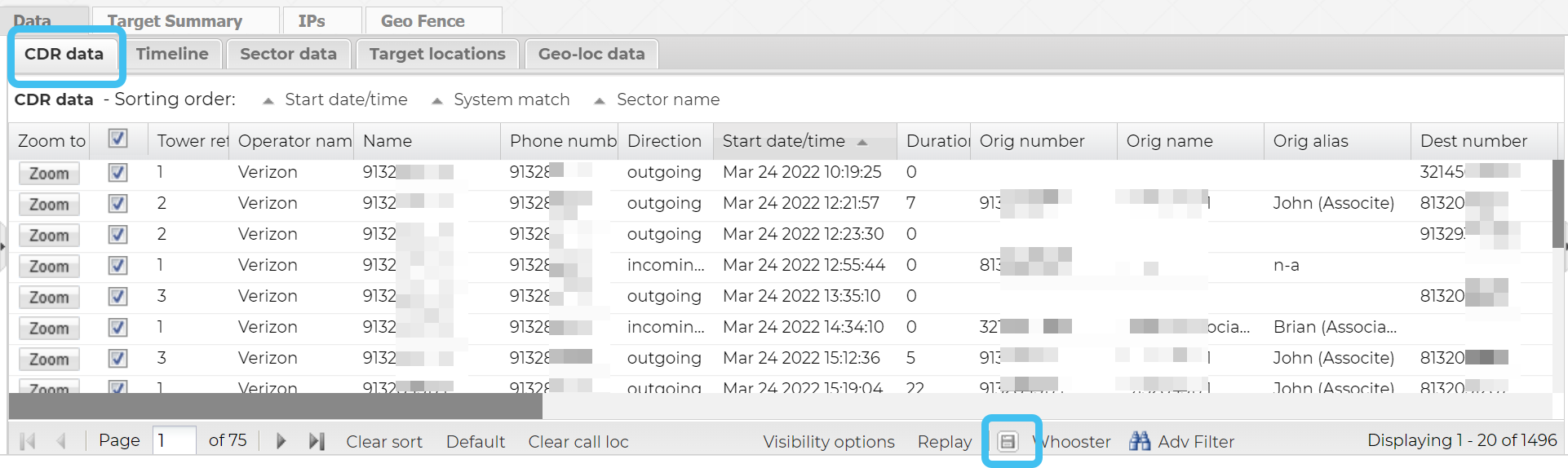Screen dimensions: 1568x468
Task: Go to the previous page
Action: click(x=61, y=441)
